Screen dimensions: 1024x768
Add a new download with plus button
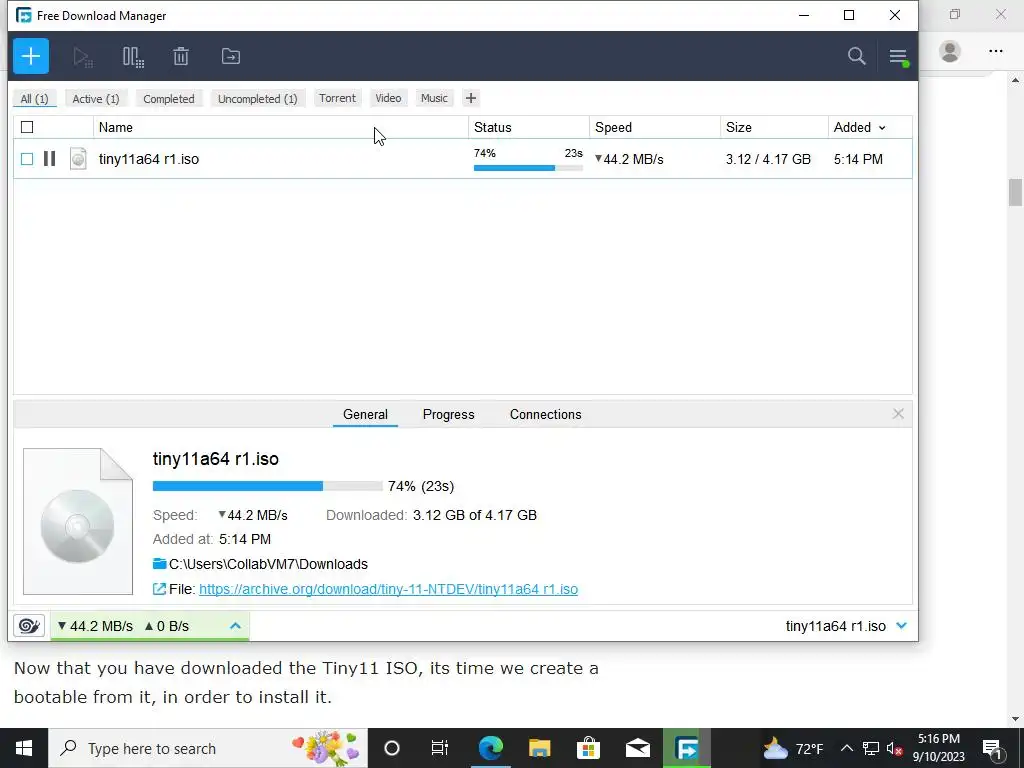coord(31,56)
